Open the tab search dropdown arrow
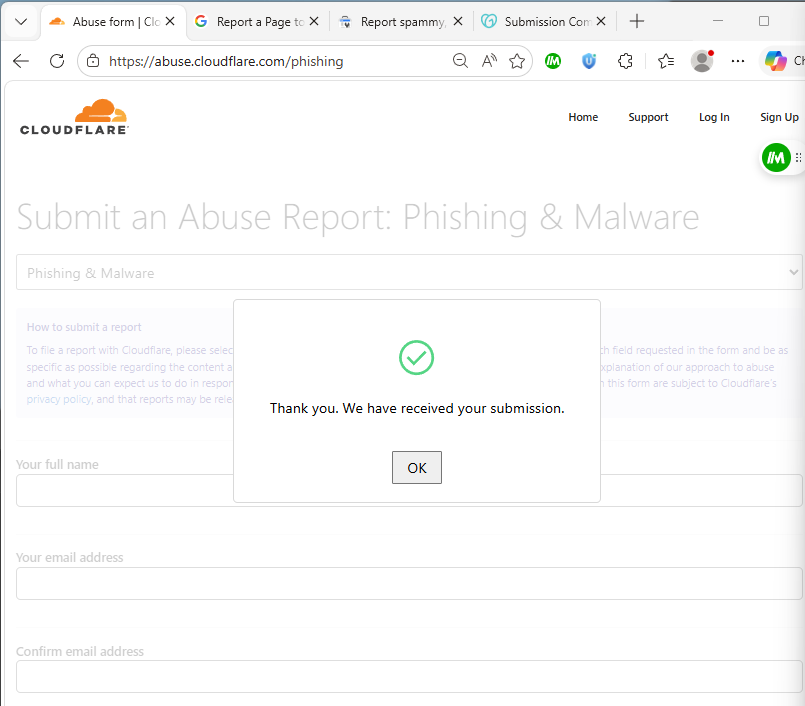 pos(21,22)
